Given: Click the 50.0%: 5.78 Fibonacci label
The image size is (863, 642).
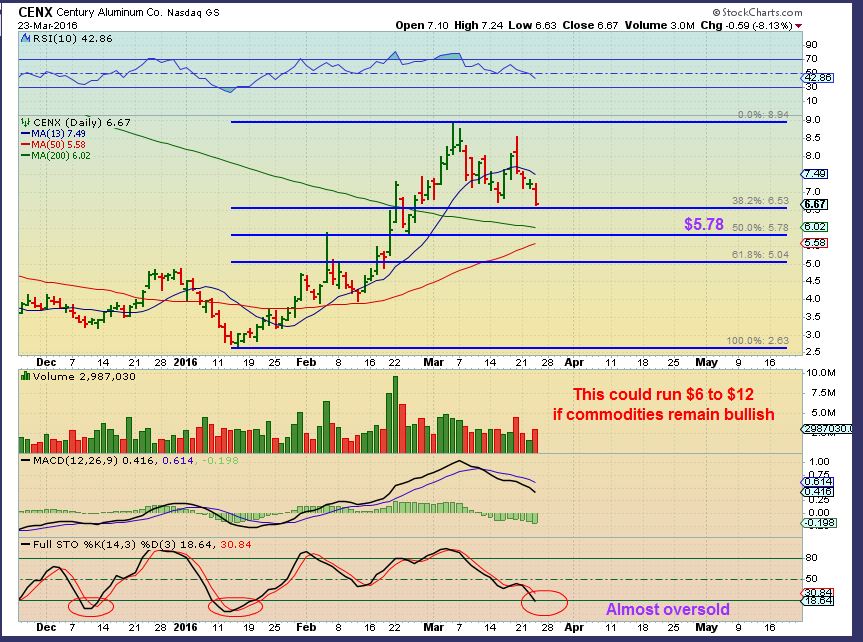Looking at the screenshot, I should point(760,227).
